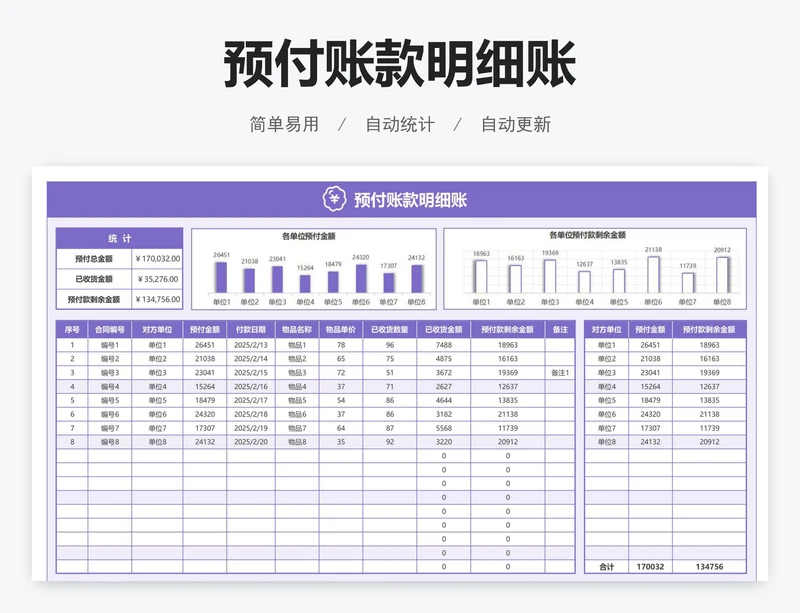Screen dimensions: 800x613
Task: Click the total cell 134756
Action: pos(709,567)
